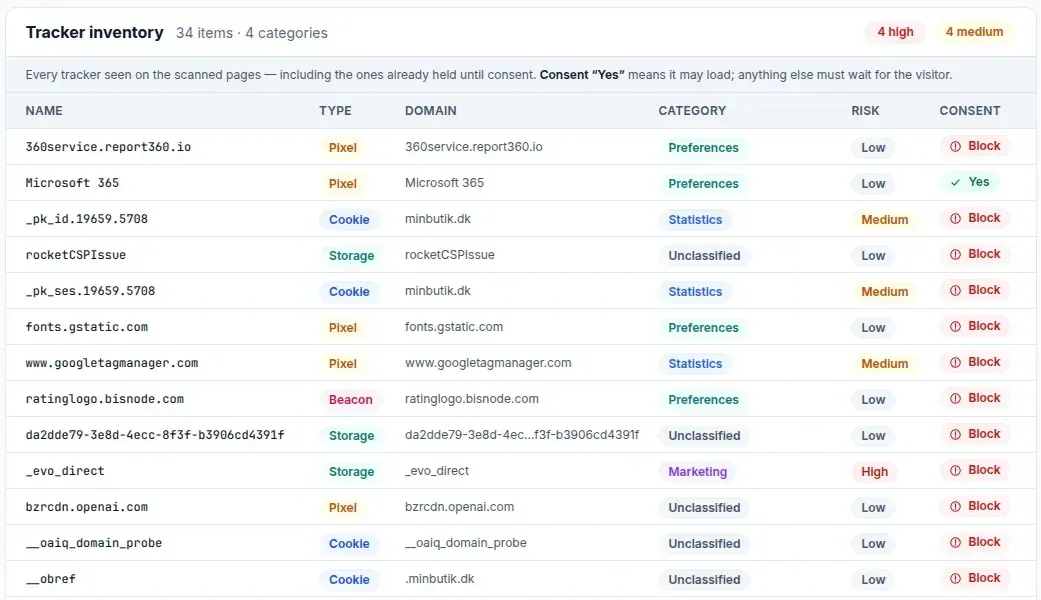Click the Beacon type pill for ratinglogo.bisnode.com
This screenshot has height=600, width=1041.
coord(351,400)
